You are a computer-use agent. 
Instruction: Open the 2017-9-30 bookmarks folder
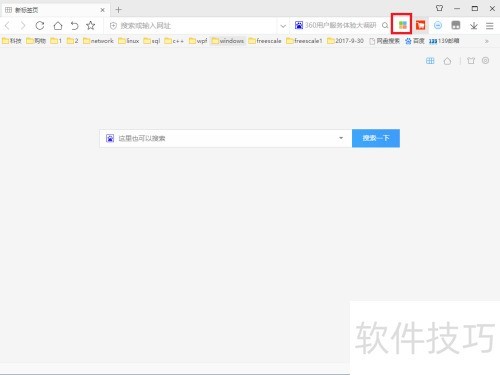tap(345, 41)
